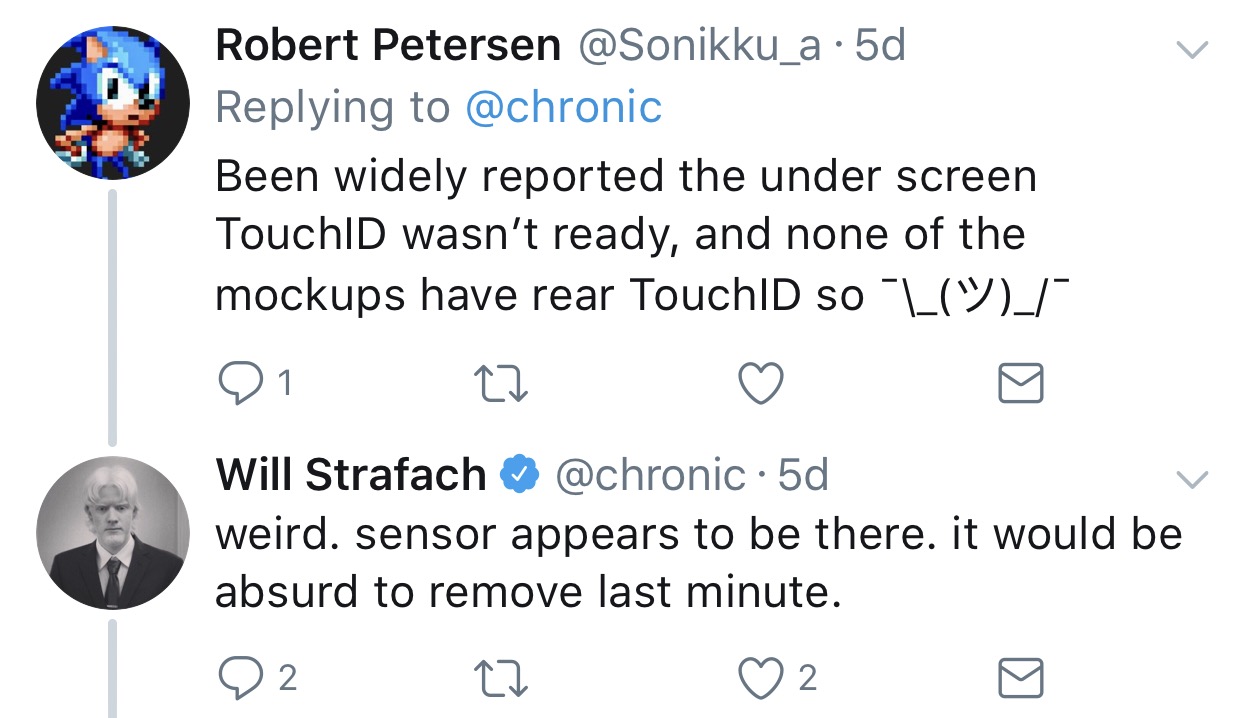The height and width of the screenshot is (718, 1242).
Task: Open options chevron on Robert Petersen's tweet
Action: click(x=1191, y=49)
